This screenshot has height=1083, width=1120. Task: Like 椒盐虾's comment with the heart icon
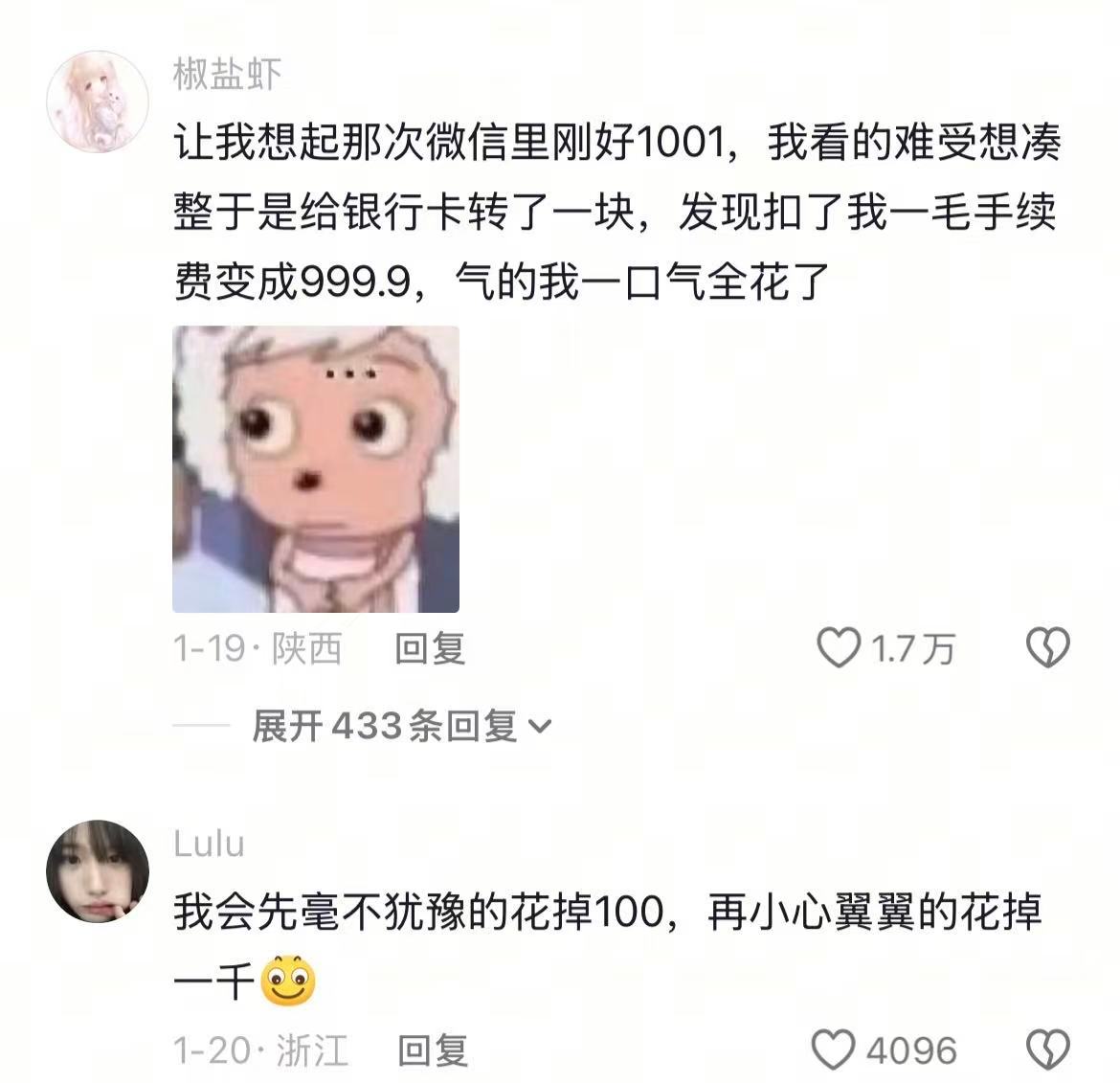839,647
